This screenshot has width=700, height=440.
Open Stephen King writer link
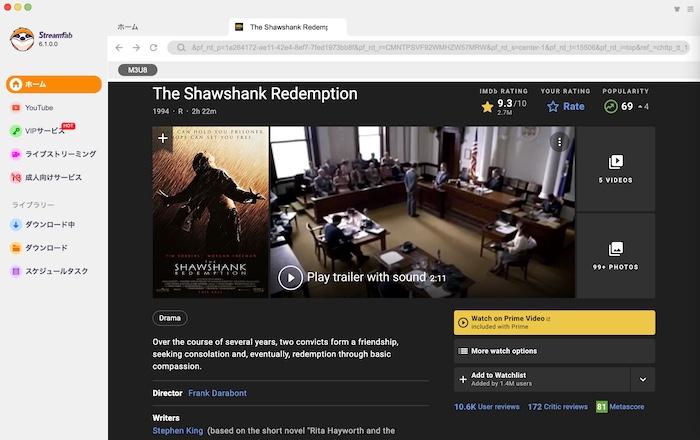178,431
